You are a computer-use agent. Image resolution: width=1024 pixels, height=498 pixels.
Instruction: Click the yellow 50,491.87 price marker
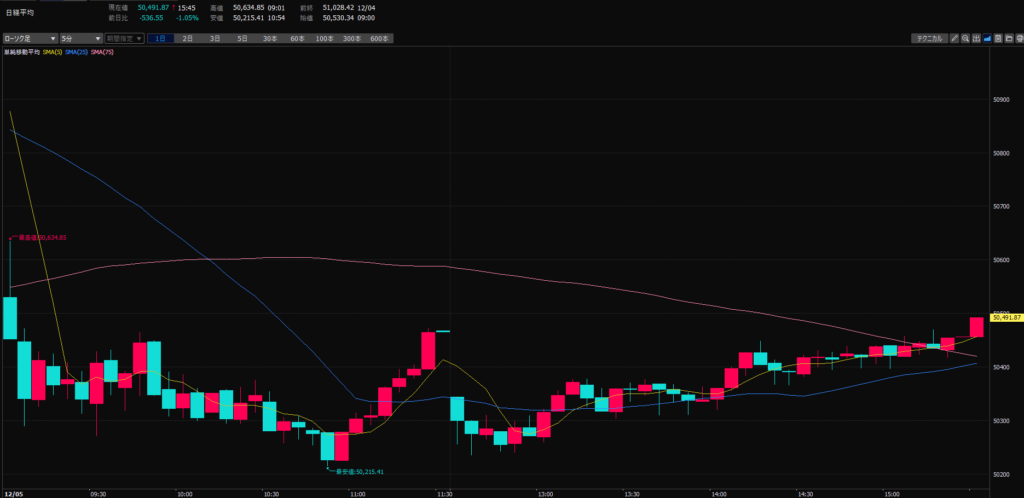[1004, 317]
